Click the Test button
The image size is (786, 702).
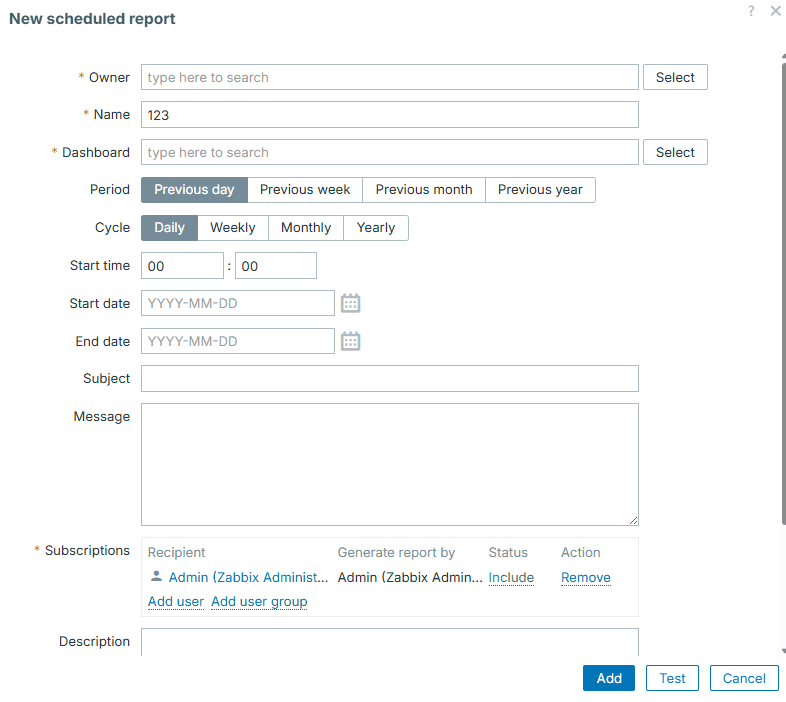[673, 678]
